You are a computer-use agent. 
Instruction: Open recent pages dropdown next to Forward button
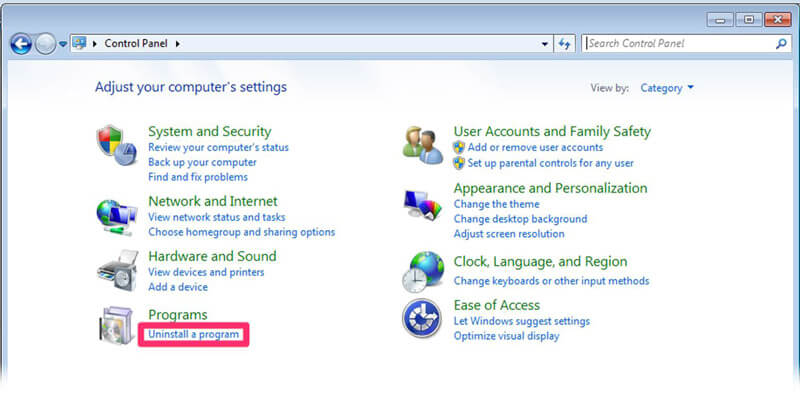pyautogui.click(x=63, y=44)
